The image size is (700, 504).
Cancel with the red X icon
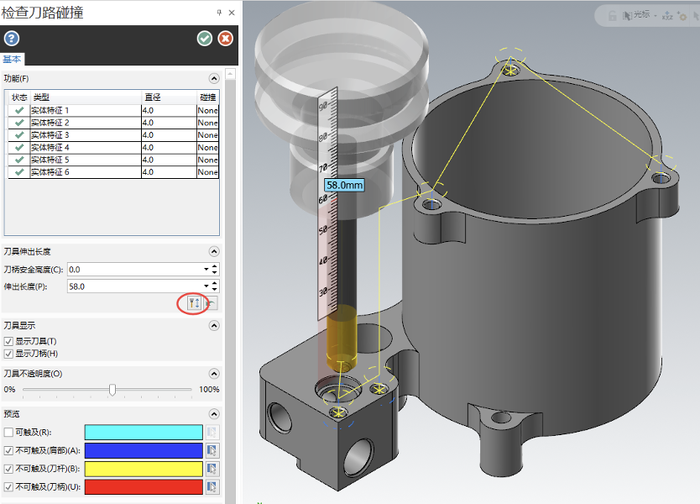(225, 39)
